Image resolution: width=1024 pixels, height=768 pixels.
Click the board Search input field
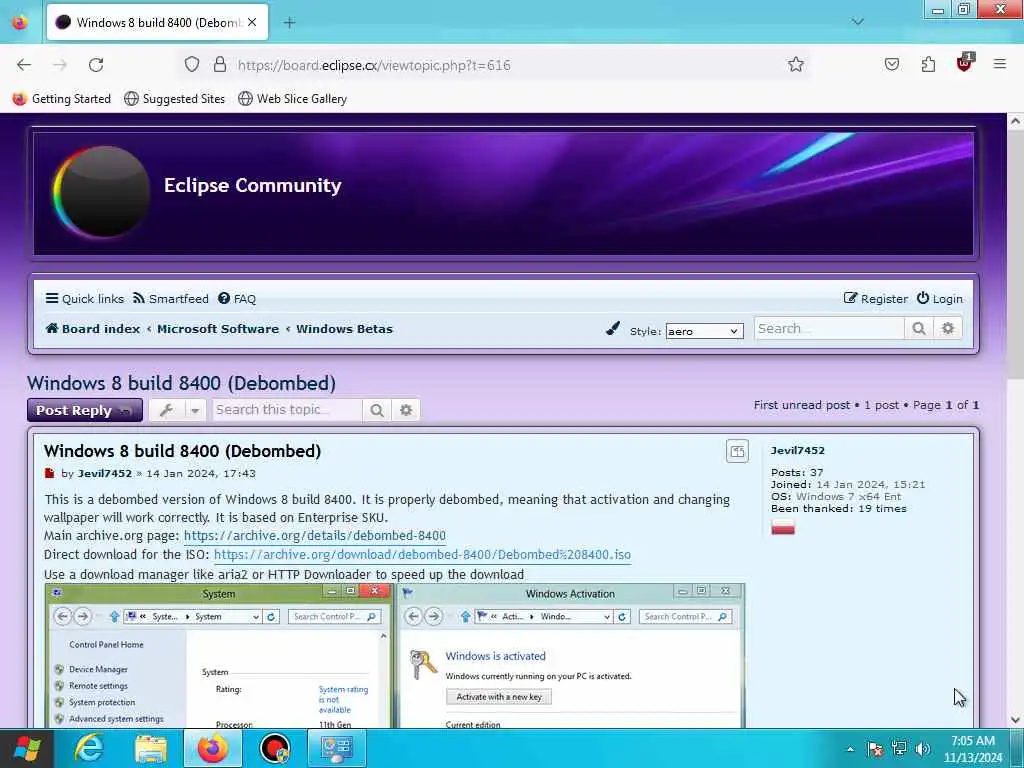click(829, 328)
